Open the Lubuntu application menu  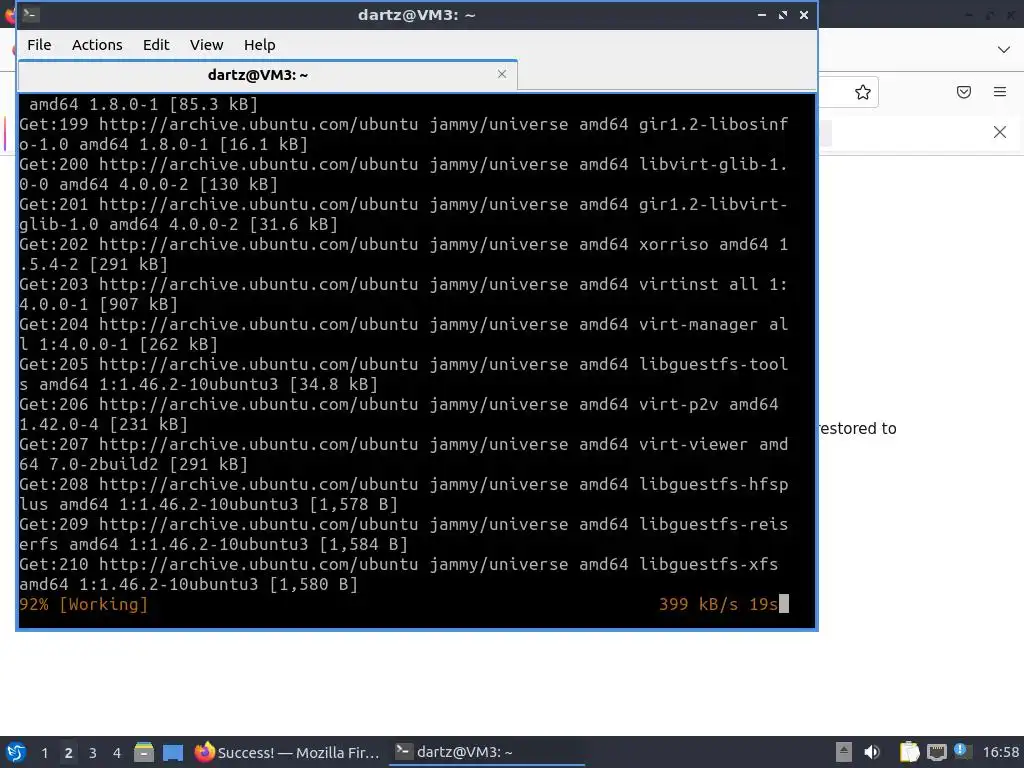tap(16, 752)
